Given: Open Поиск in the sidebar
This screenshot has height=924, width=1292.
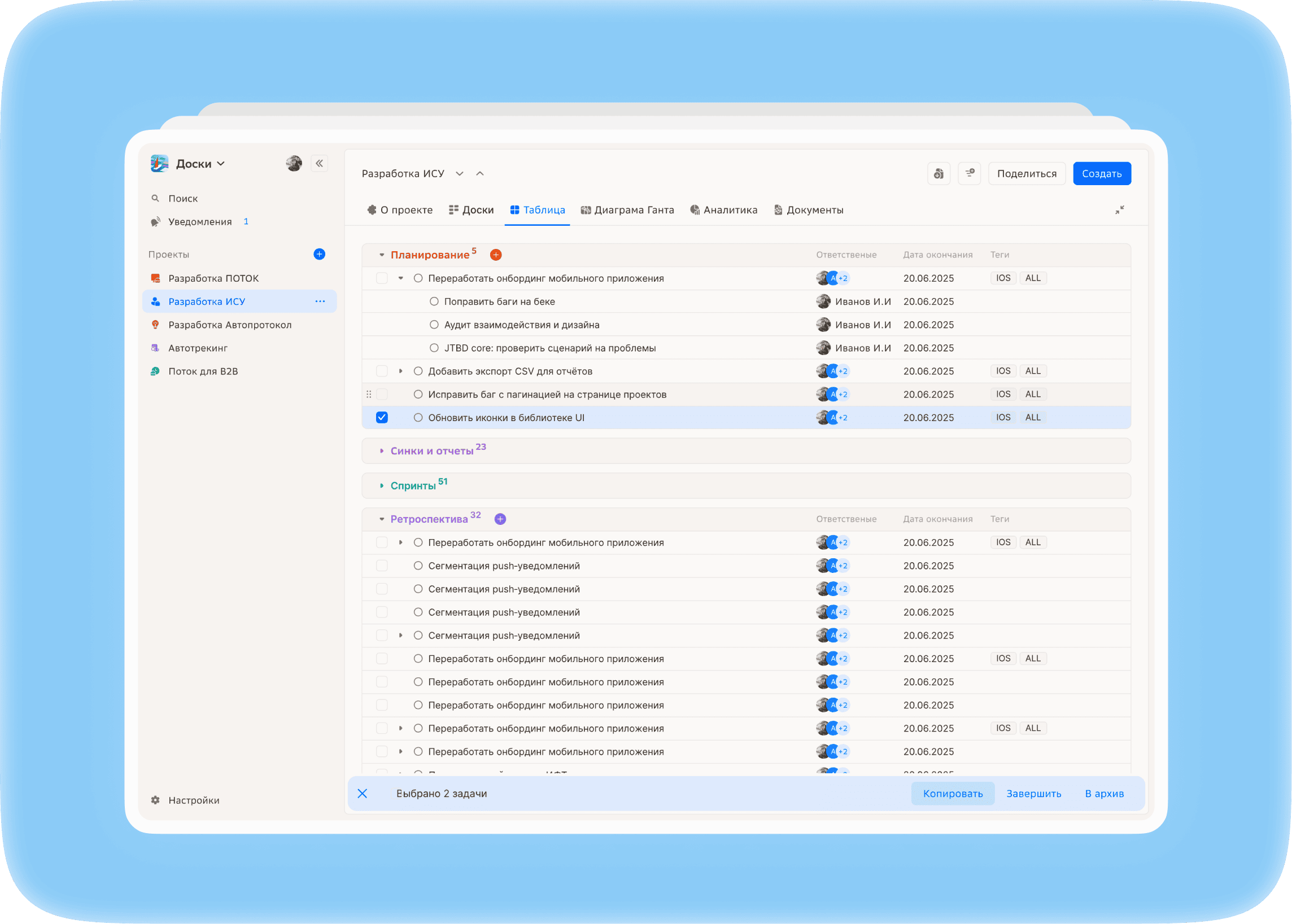Looking at the screenshot, I should pos(174,199).
